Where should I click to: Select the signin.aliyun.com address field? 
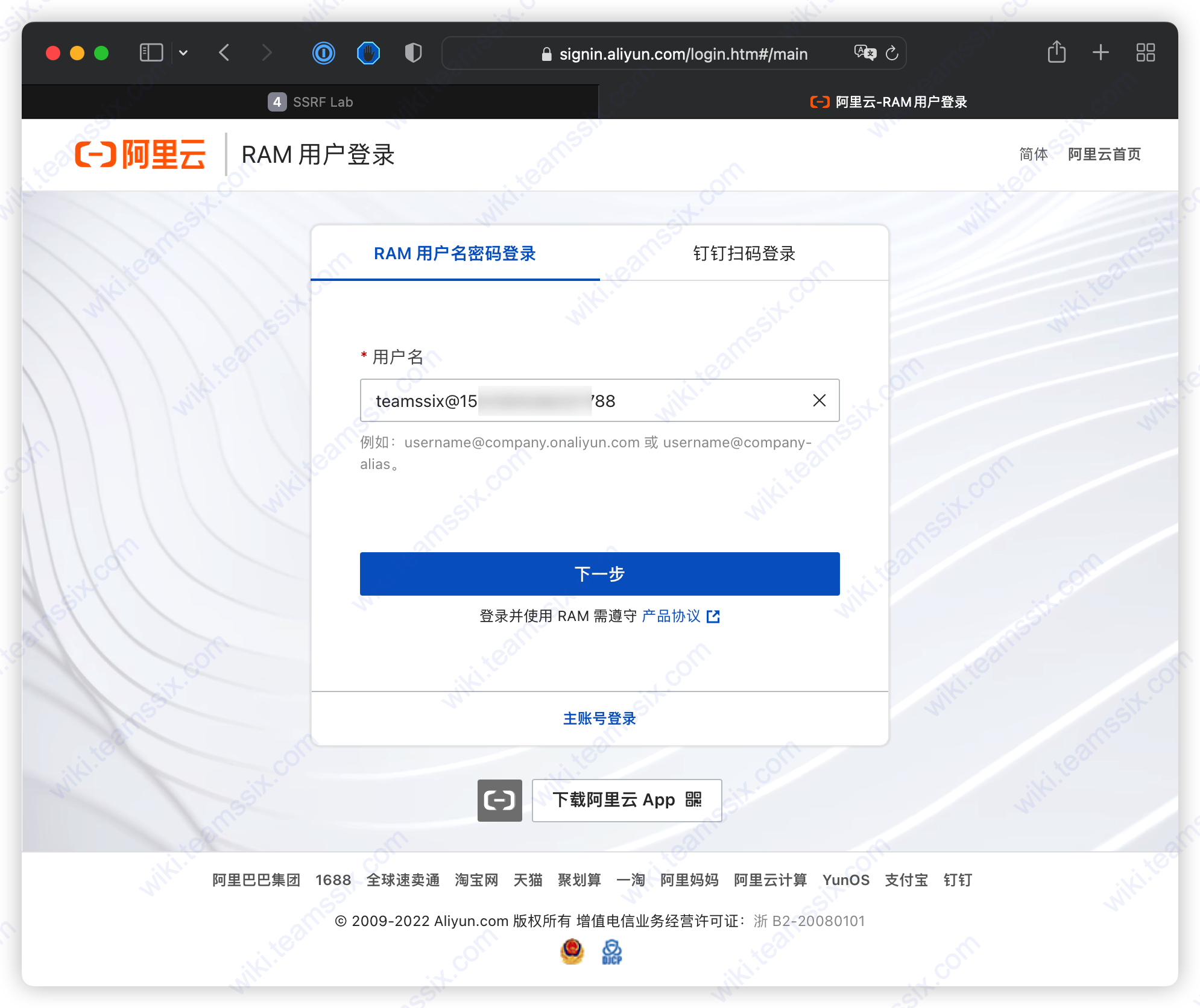674,54
